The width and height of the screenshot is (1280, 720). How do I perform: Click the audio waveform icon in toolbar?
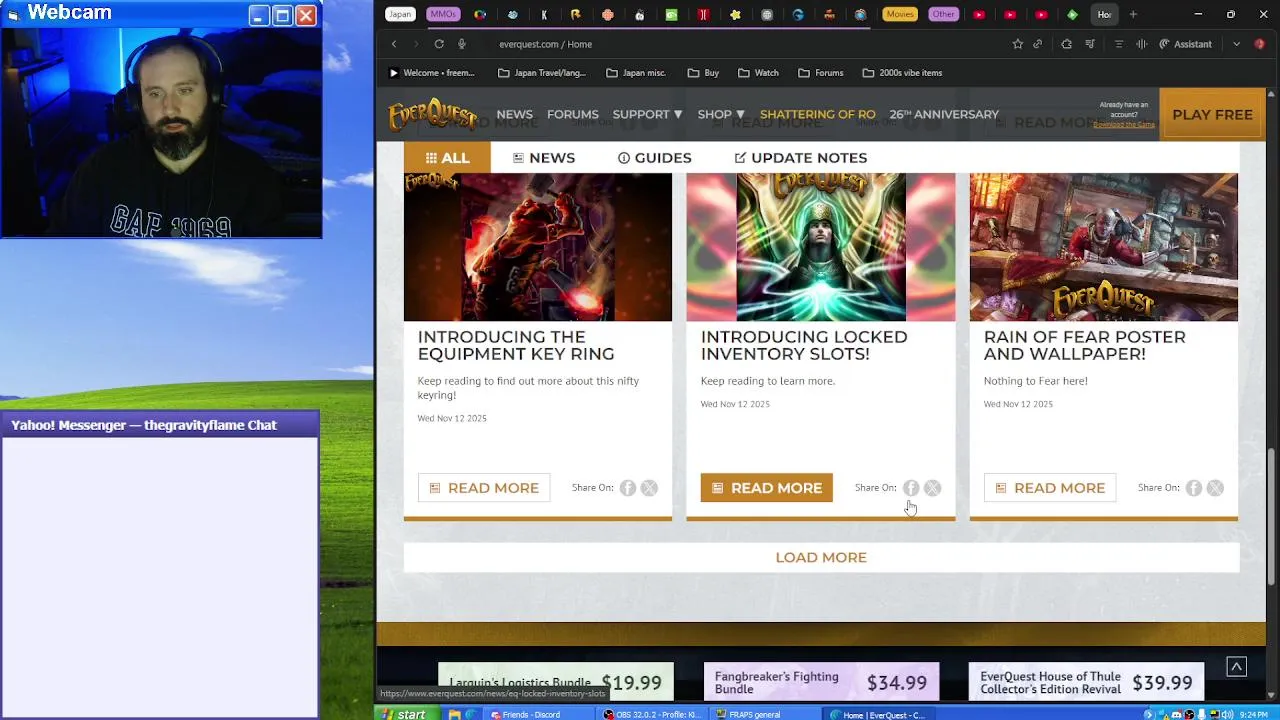point(1141,44)
